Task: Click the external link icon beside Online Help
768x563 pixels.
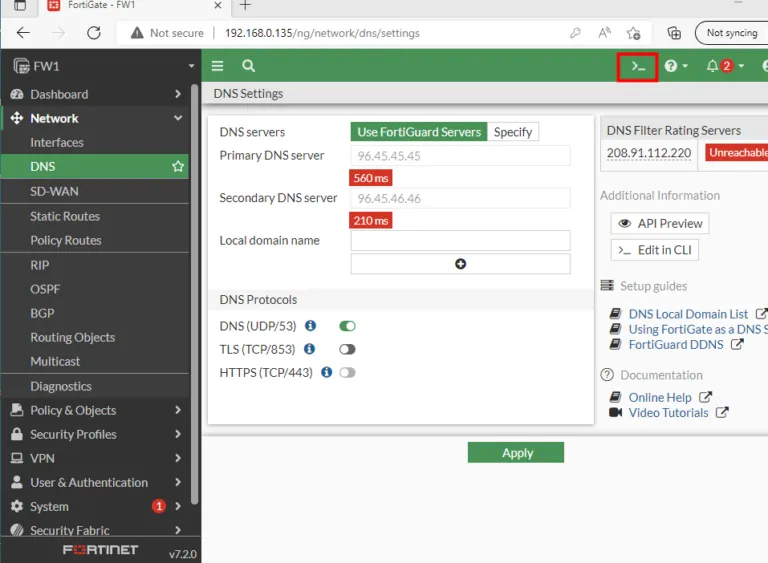Action: (705, 397)
